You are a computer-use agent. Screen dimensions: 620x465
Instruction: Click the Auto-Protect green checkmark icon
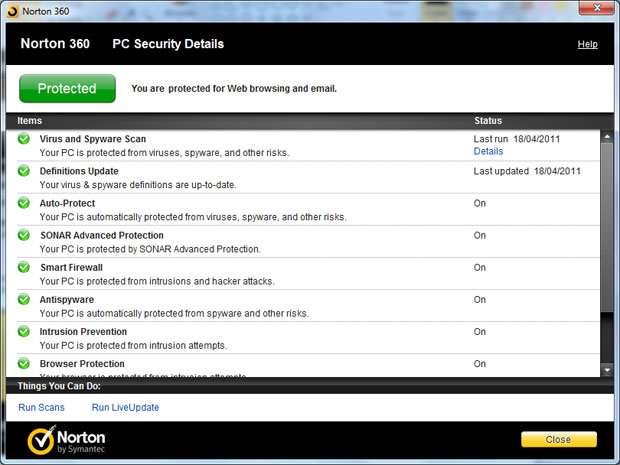24,203
